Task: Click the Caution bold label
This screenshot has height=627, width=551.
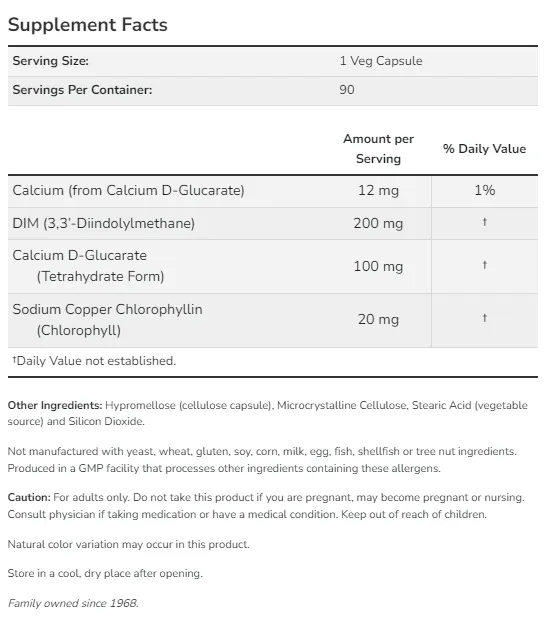Action: click(29, 497)
